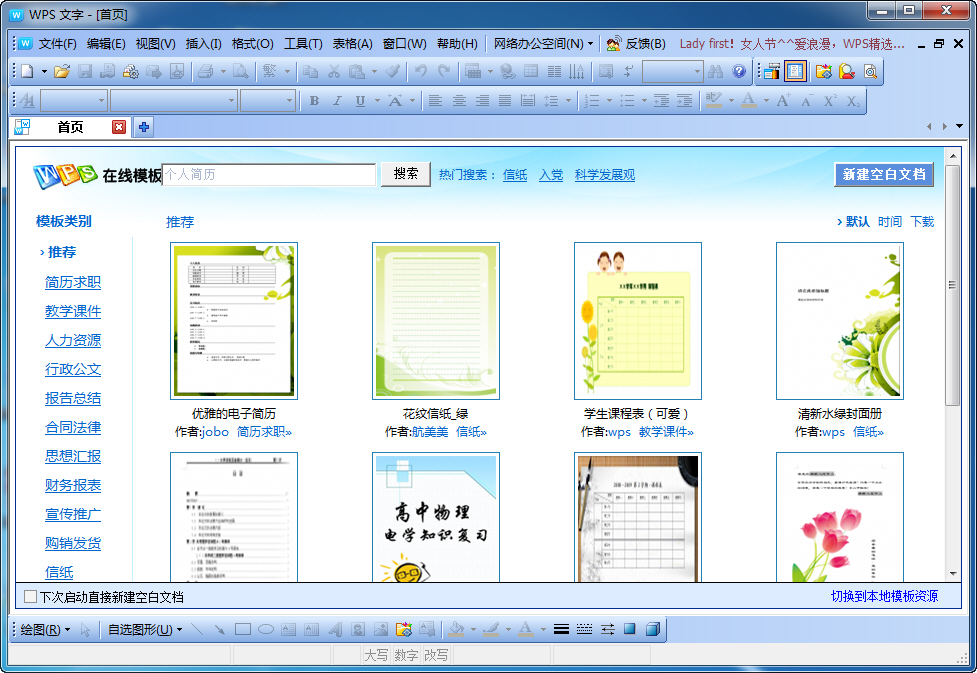Open the style dropdown box
Viewport: 977px width, 673px height.
coord(74,100)
